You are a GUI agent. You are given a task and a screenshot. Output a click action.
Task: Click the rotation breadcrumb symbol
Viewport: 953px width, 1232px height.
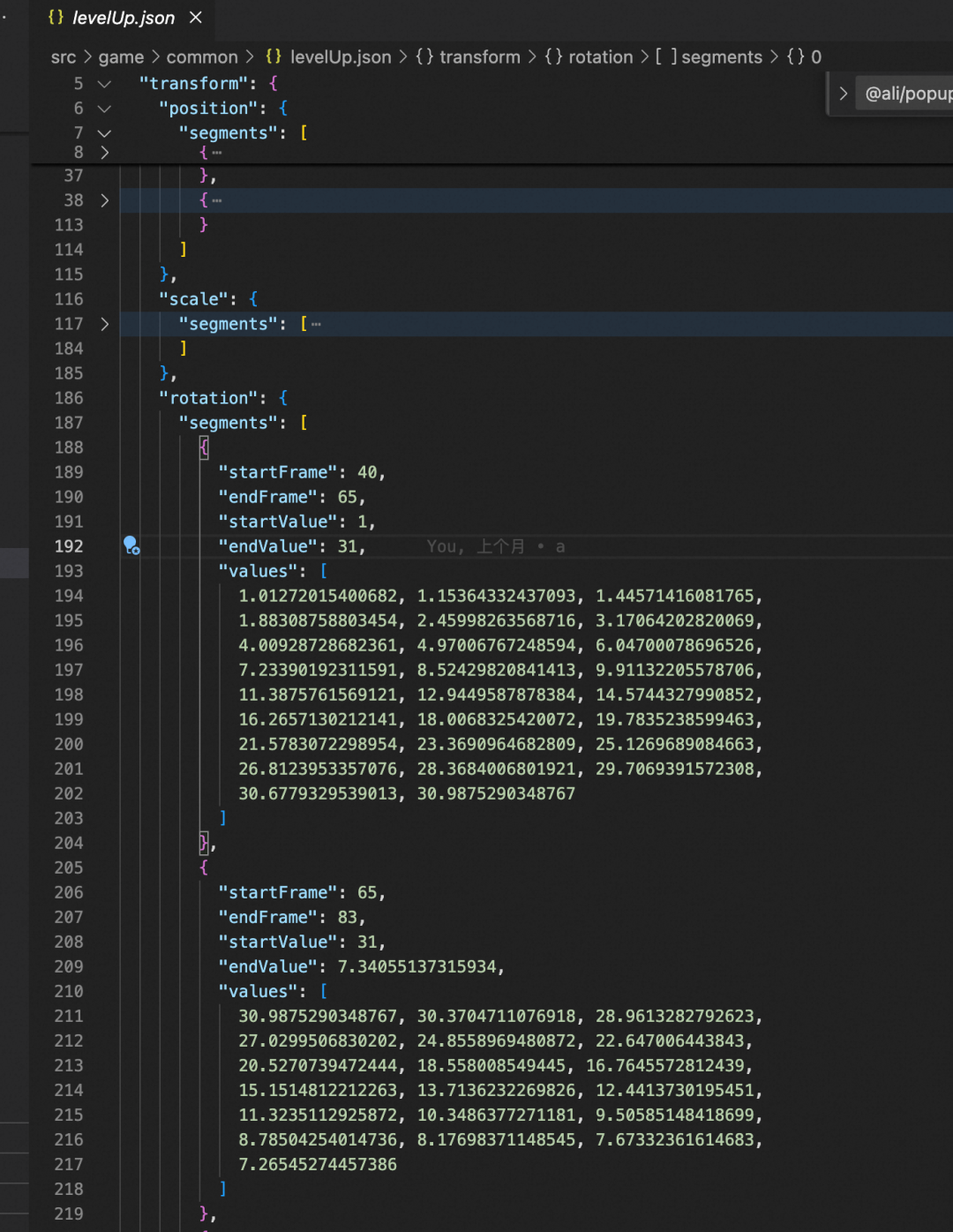(x=600, y=57)
